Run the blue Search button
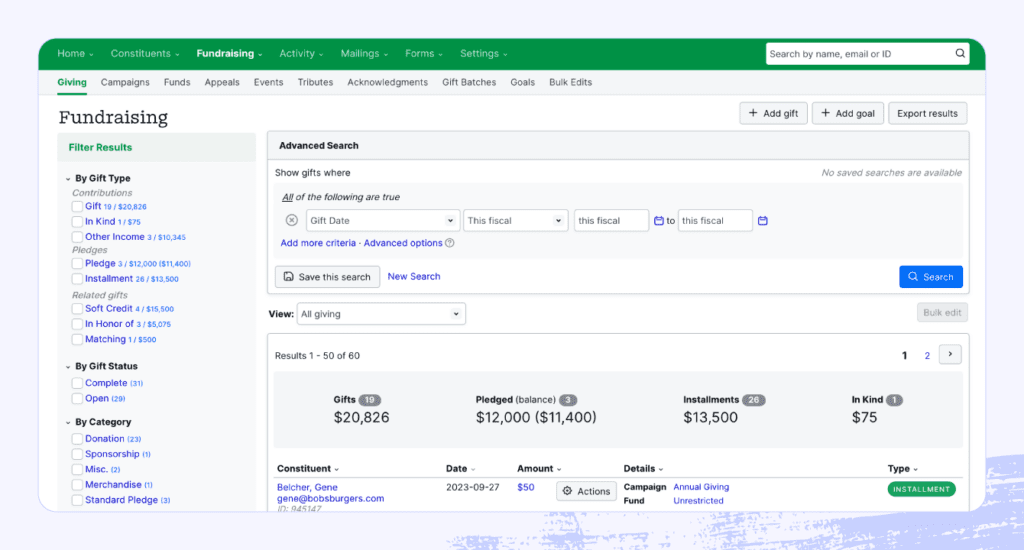The image size is (1024, 550). [931, 277]
